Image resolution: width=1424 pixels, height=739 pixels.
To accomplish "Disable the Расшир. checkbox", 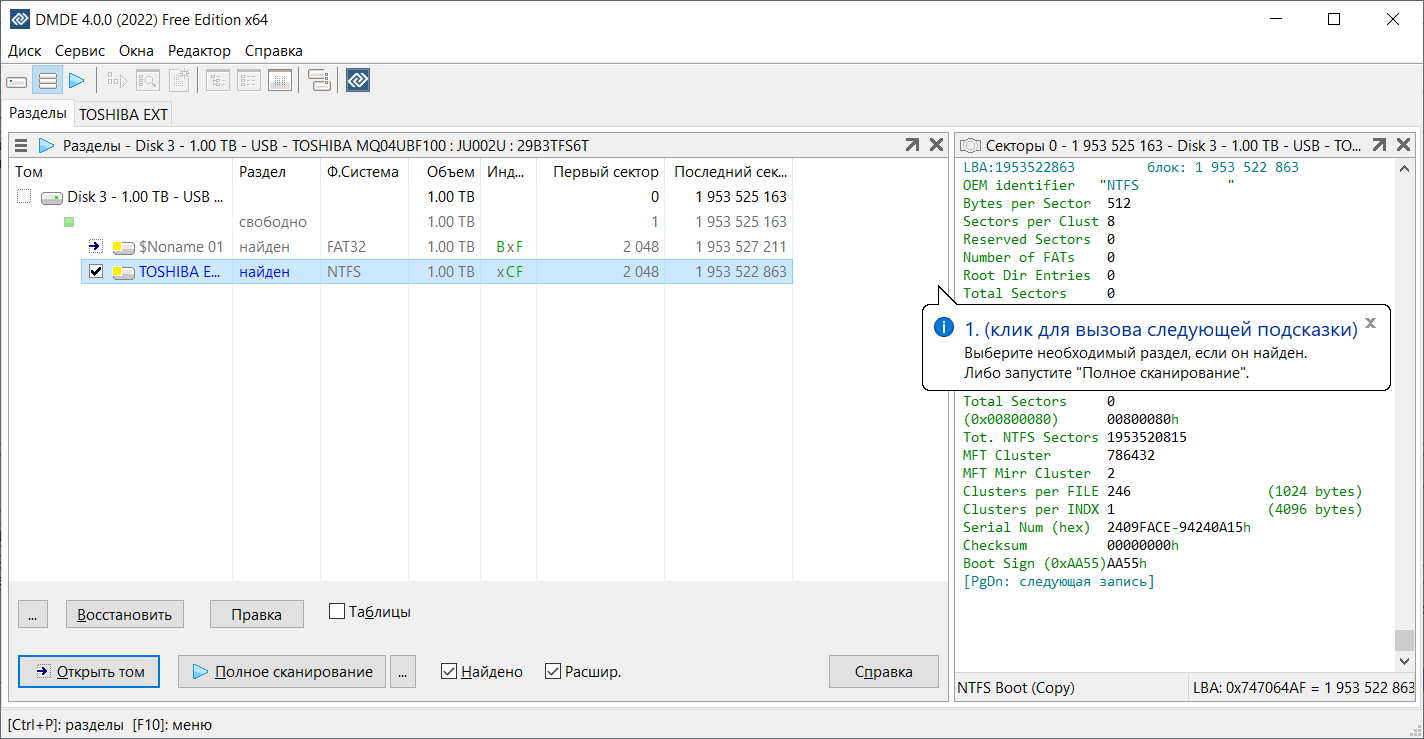I will click(553, 672).
